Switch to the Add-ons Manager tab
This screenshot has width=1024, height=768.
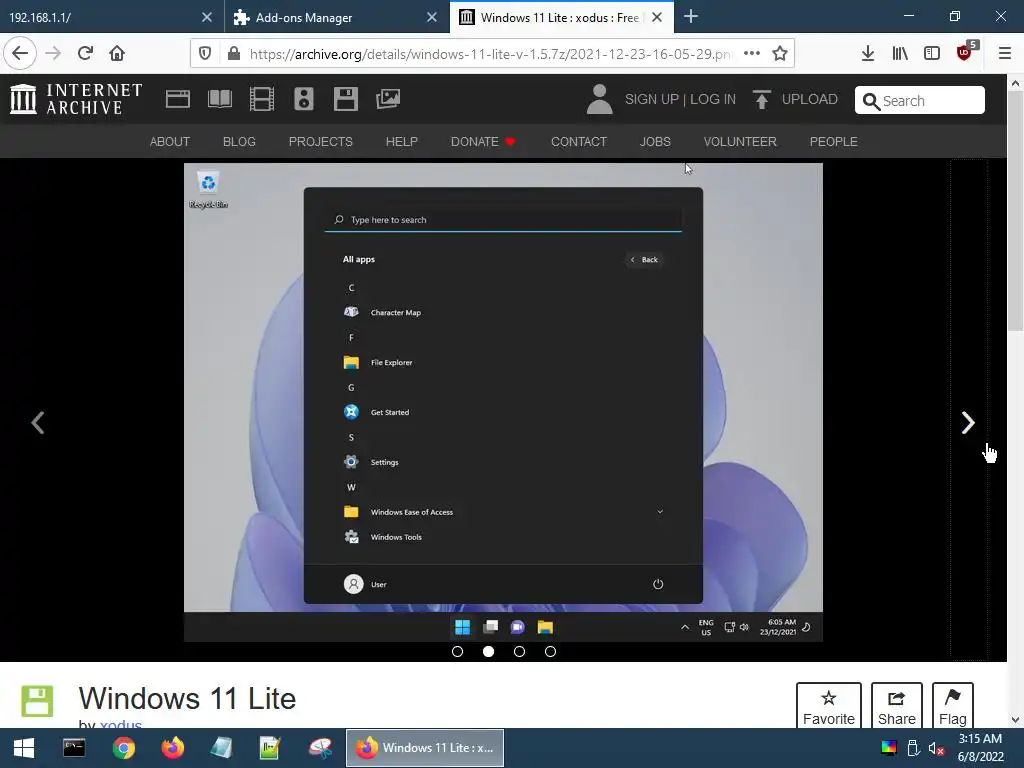tap(325, 17)
